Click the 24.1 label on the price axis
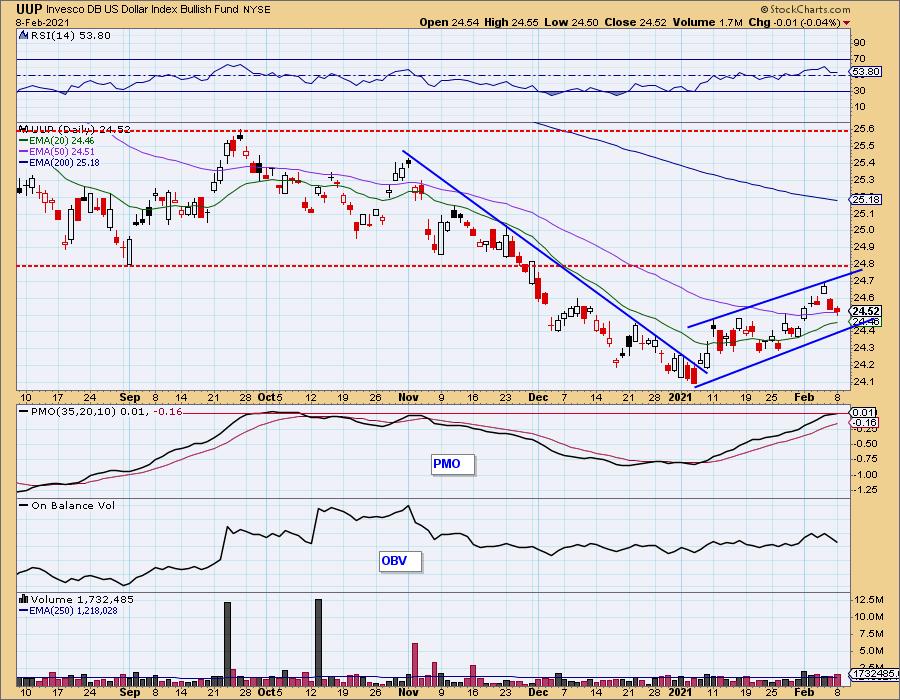Image resolution: width=900 pixels, height=700 pixels. coord(863,382)
